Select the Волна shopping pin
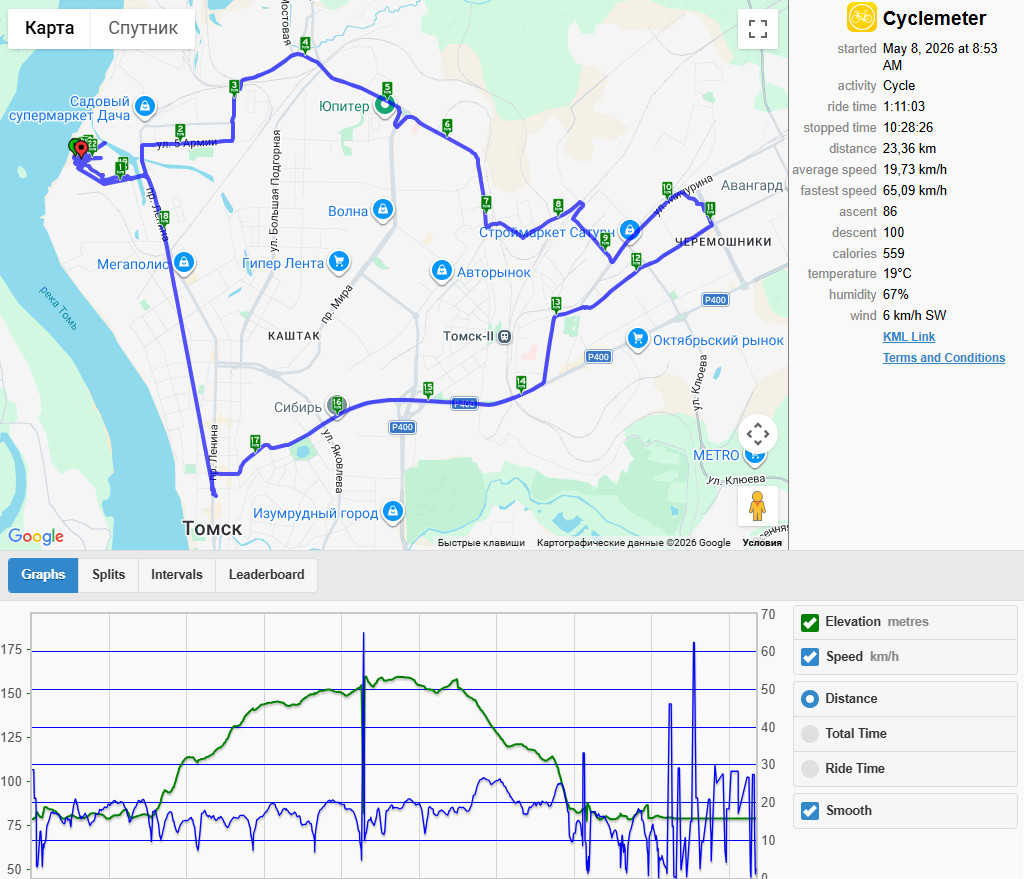The width and height of the screenshot is (1024, 879). click(383, 210)
